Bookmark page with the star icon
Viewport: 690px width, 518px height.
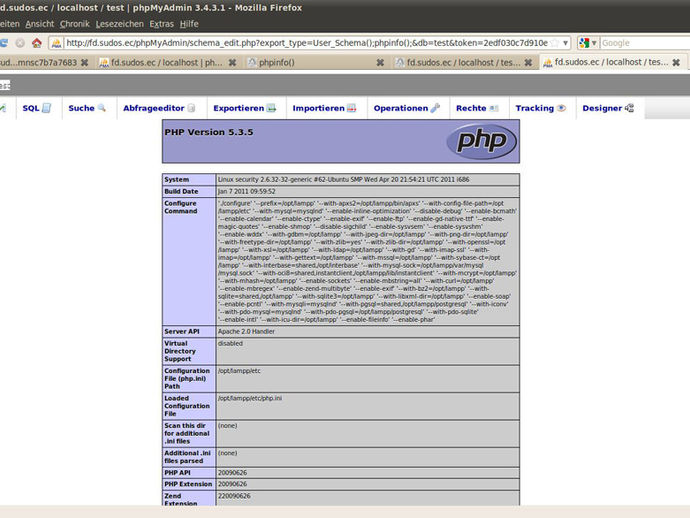click(554, 43)
